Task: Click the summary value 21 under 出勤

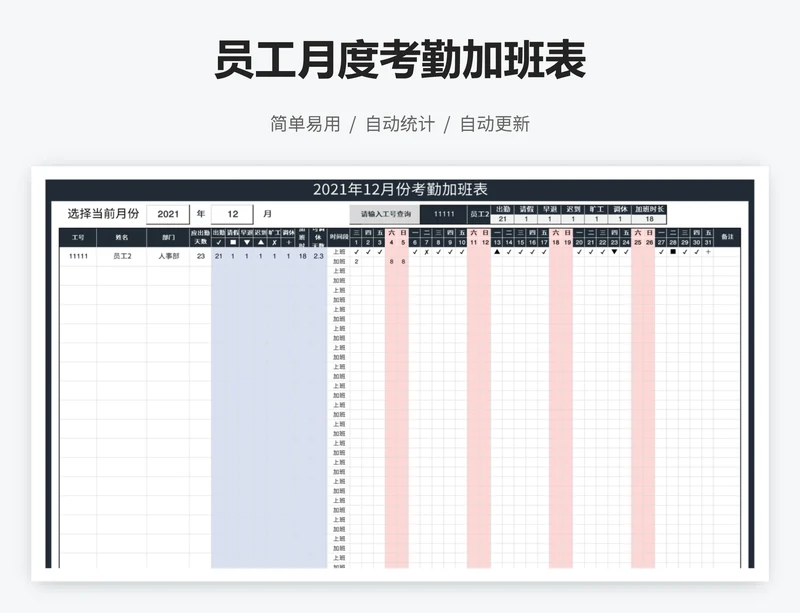Action: 503,219
